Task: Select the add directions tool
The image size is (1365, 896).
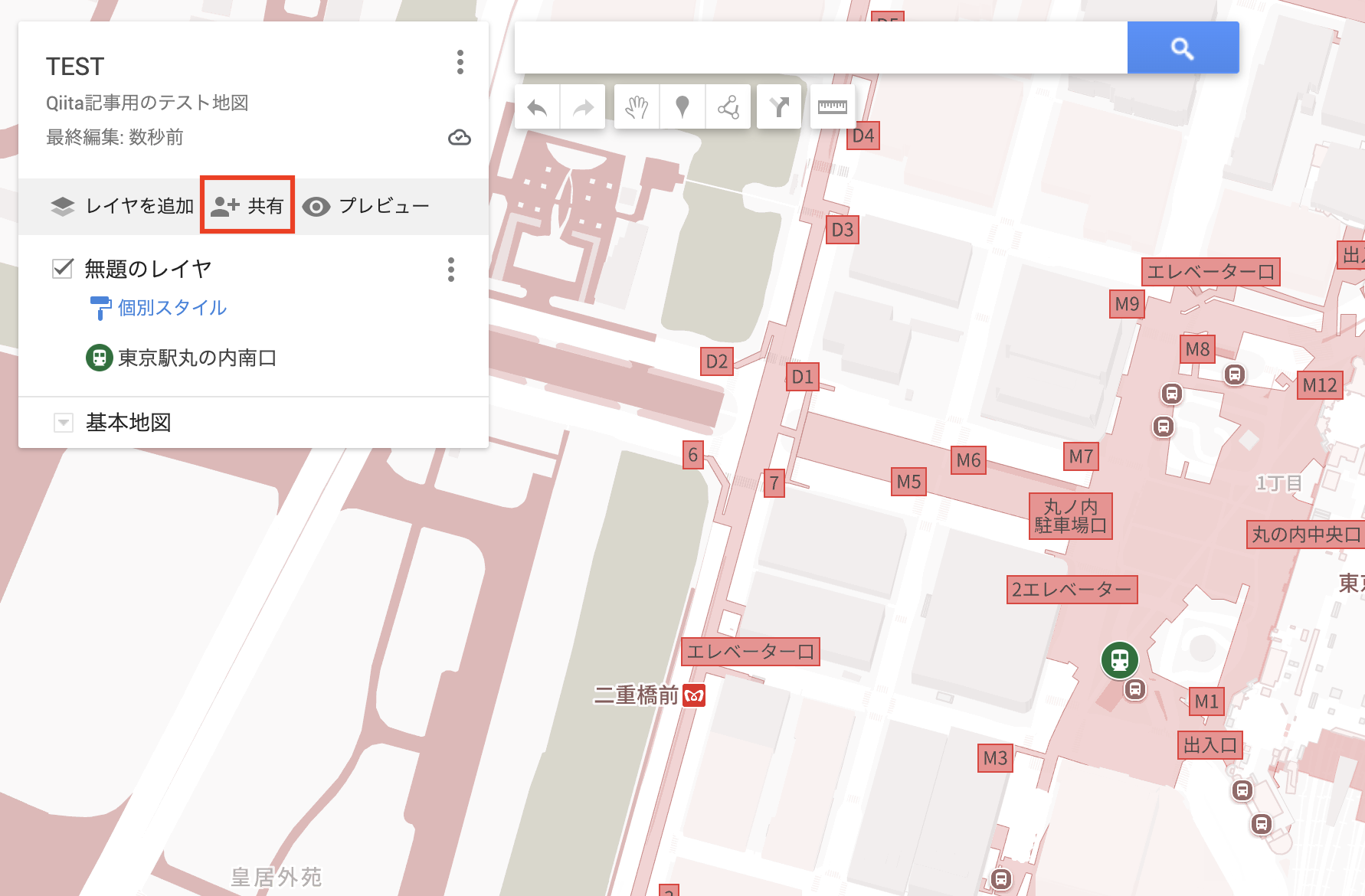Action: [x=779, y=107]
